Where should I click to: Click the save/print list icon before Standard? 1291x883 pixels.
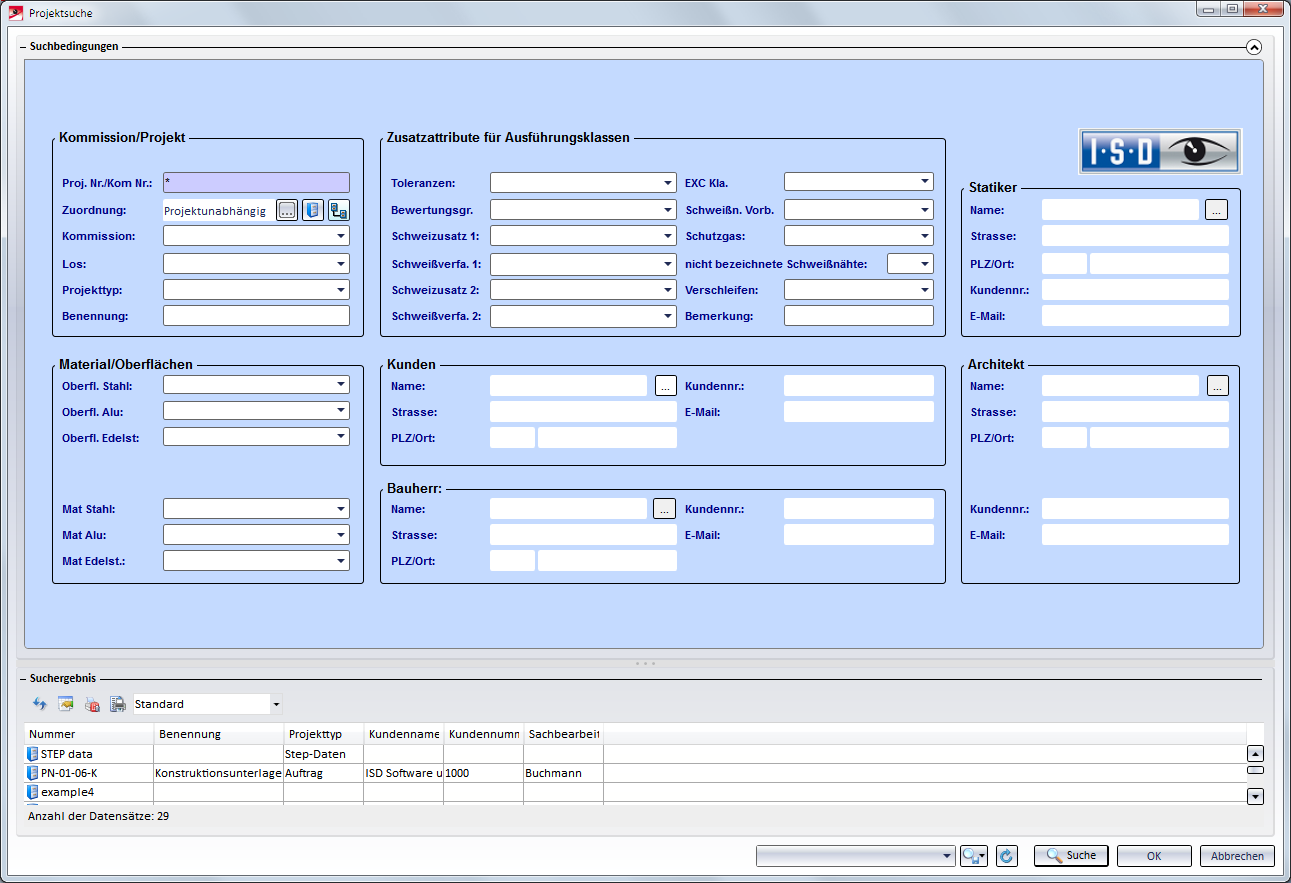tap(118, 704)
